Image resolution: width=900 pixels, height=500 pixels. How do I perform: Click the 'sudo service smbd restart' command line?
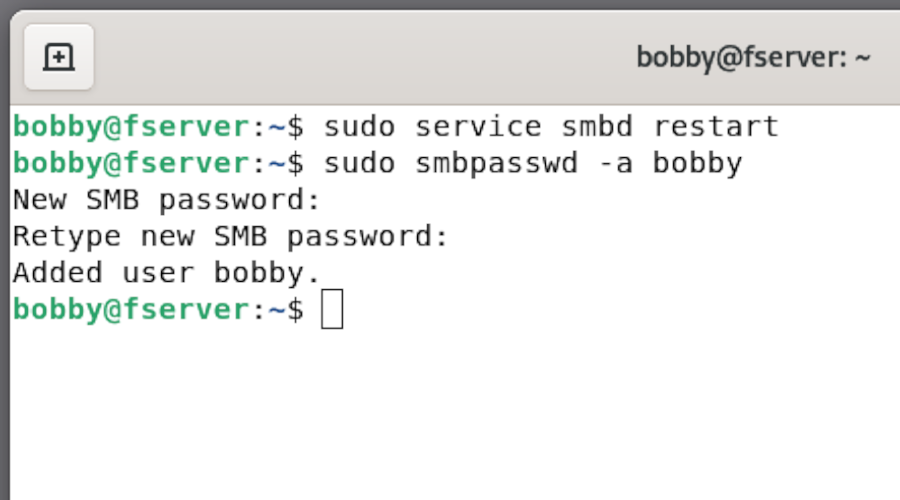point(396,126)
